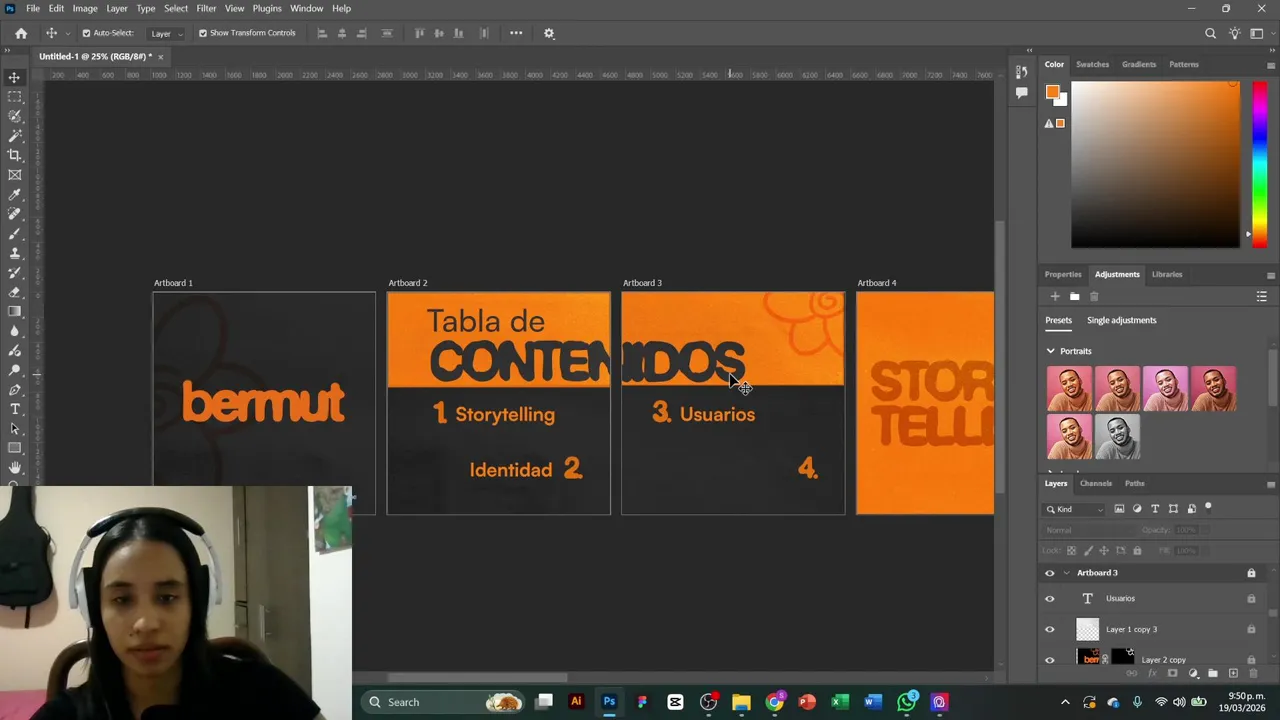The width and height of the screenshot is (1280, 720).
Task: Create a new adjustment layer icon
Action: pyautogui.click(x=1193, y=674)
